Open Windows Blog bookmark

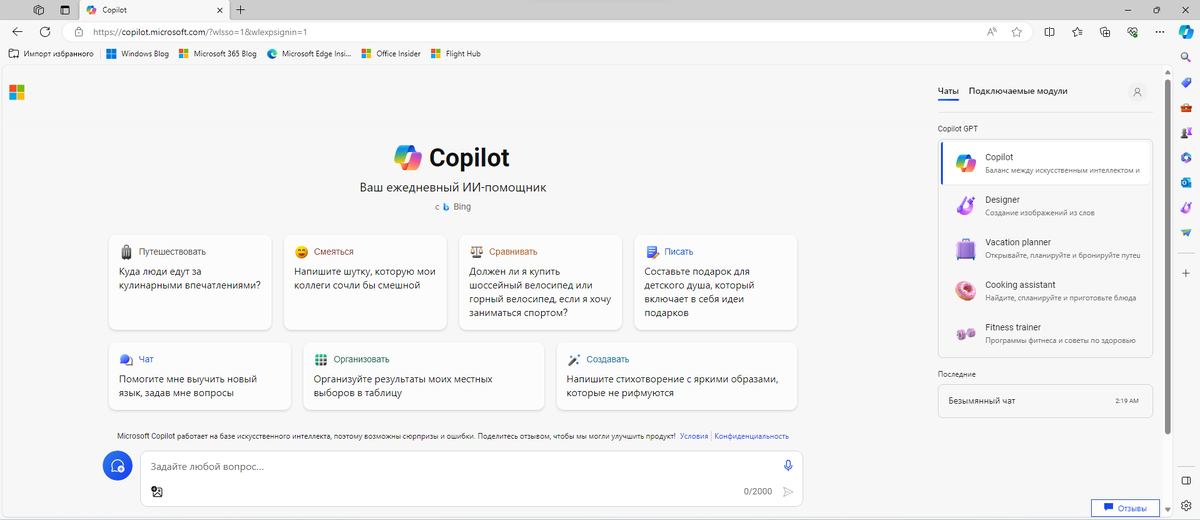coord(137,54)
